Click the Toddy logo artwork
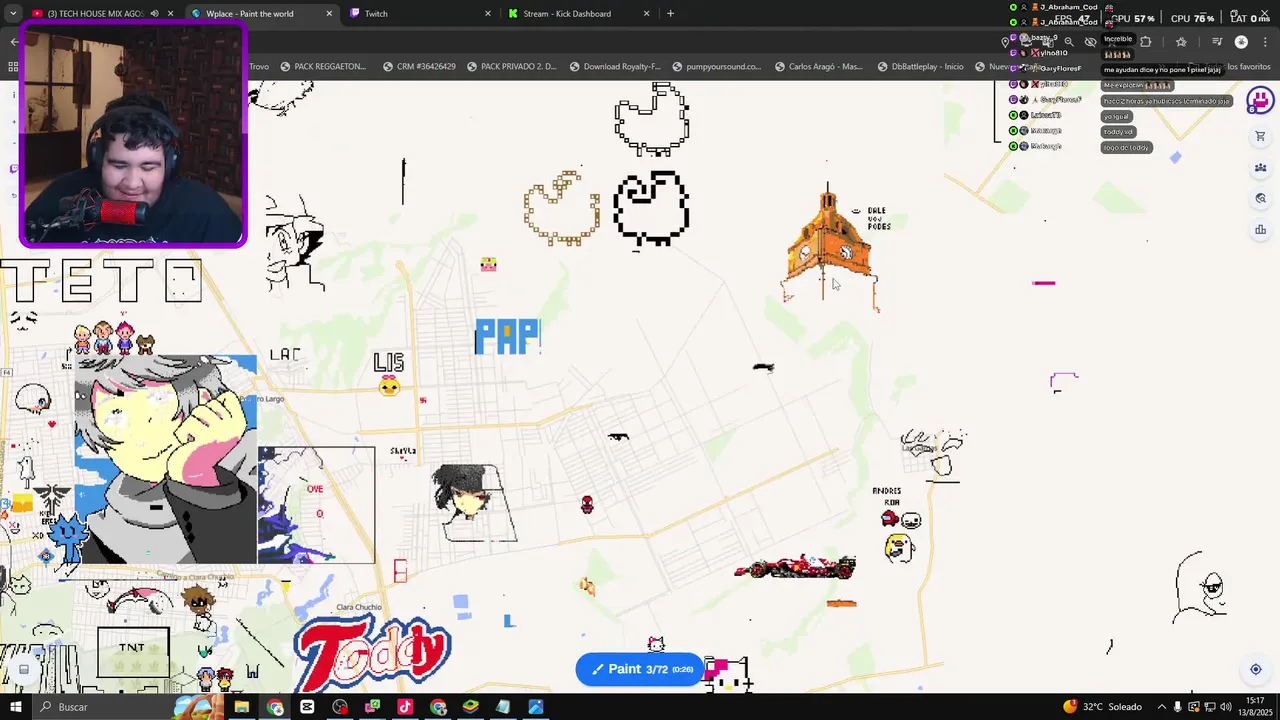This screenshot has width=1280, height=720. click(374, 651)
